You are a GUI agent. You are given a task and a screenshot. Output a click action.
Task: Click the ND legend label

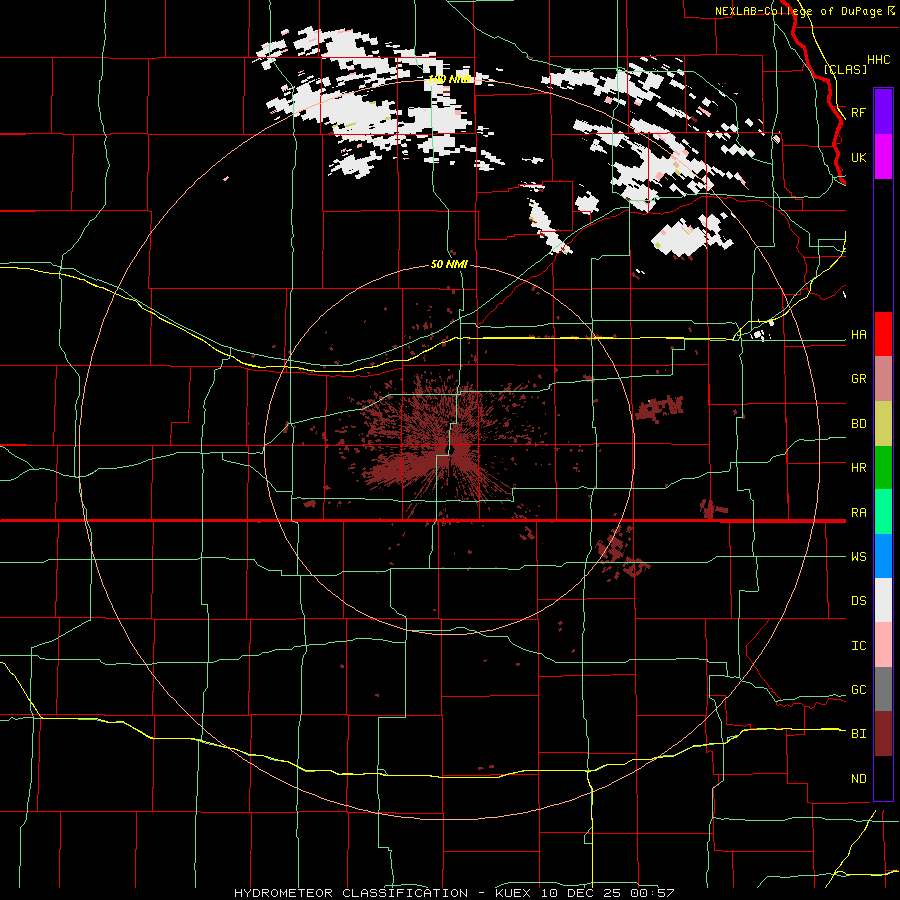(859, 778)
